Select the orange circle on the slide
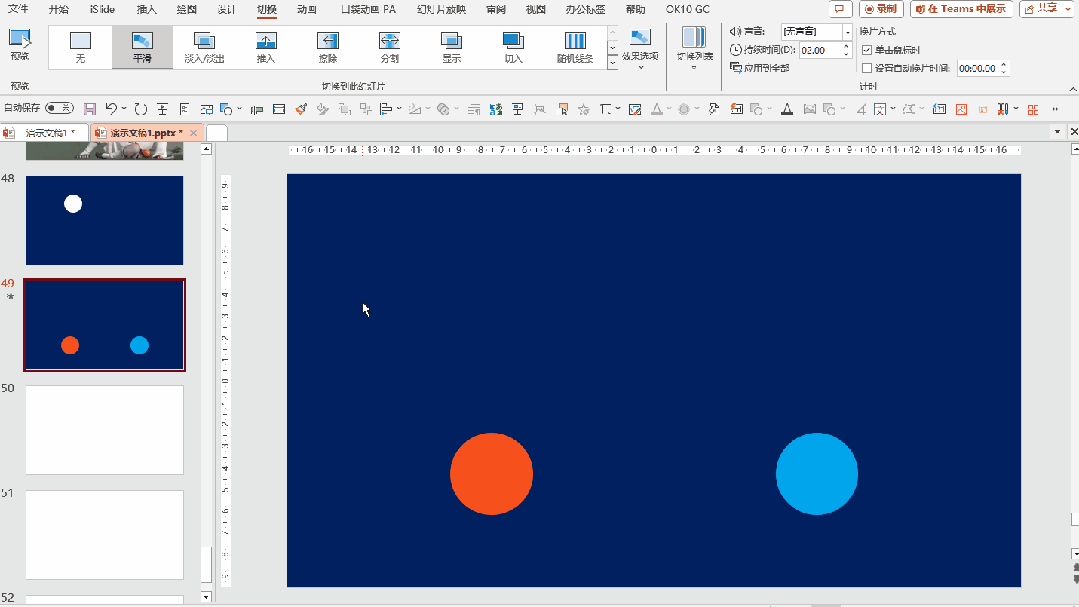Image resolution: width=1079 pixels, height=607 pixels. 491,473
